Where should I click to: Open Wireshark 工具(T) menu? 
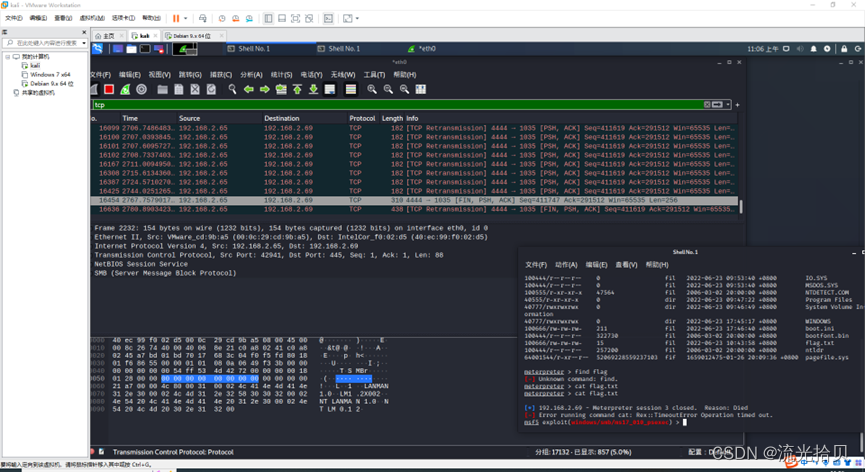click(x=374, y=74)
